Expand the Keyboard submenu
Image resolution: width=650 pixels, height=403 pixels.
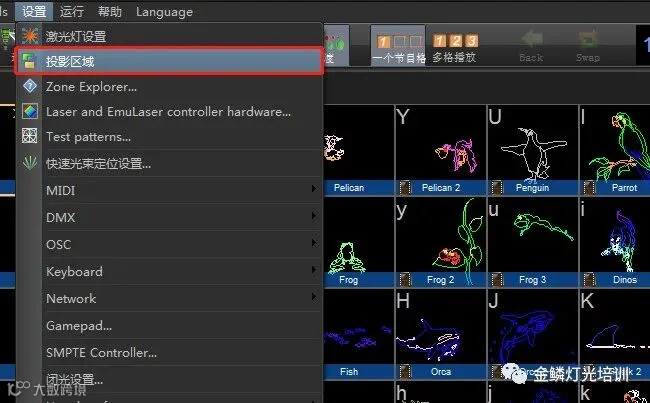pyautogui.click(x=169, y=272)
